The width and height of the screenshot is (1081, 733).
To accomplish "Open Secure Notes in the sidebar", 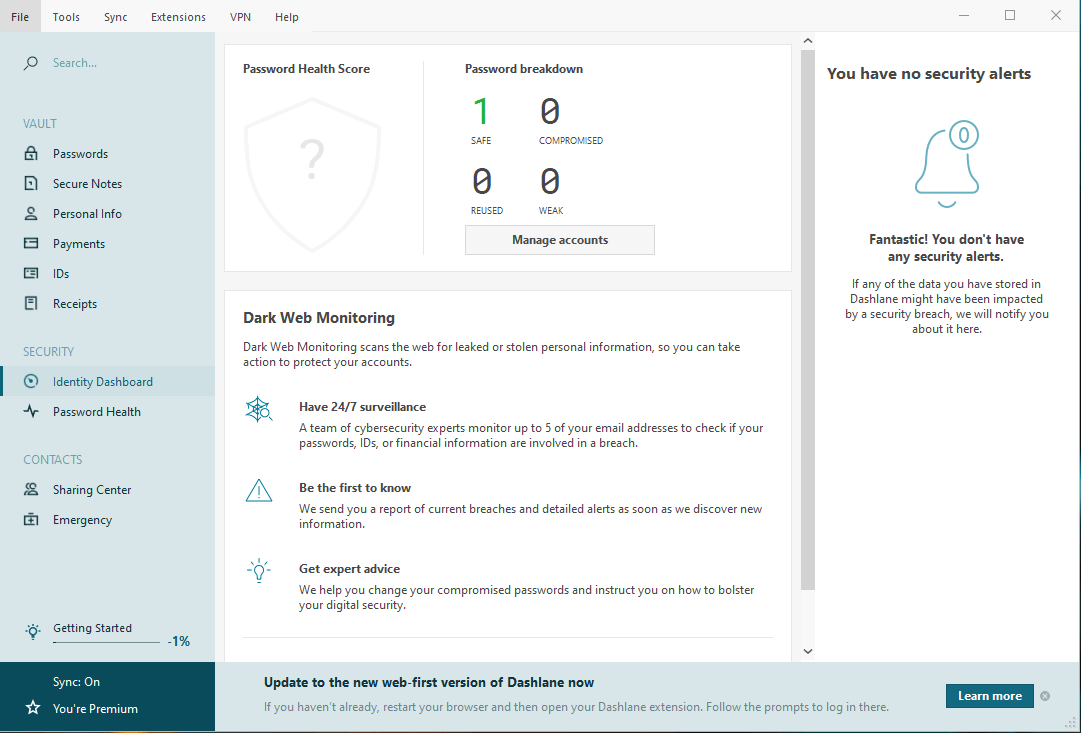I will coord(108,183).
